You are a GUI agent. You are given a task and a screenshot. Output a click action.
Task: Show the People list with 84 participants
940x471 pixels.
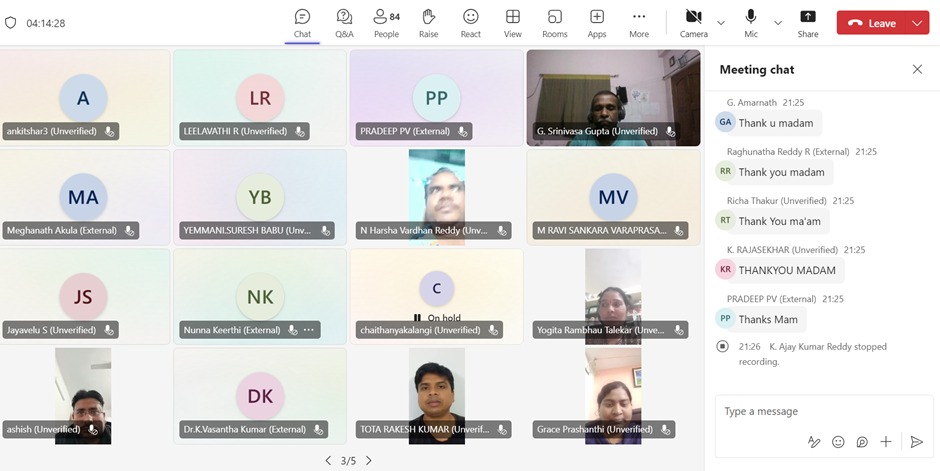(386, 23)
